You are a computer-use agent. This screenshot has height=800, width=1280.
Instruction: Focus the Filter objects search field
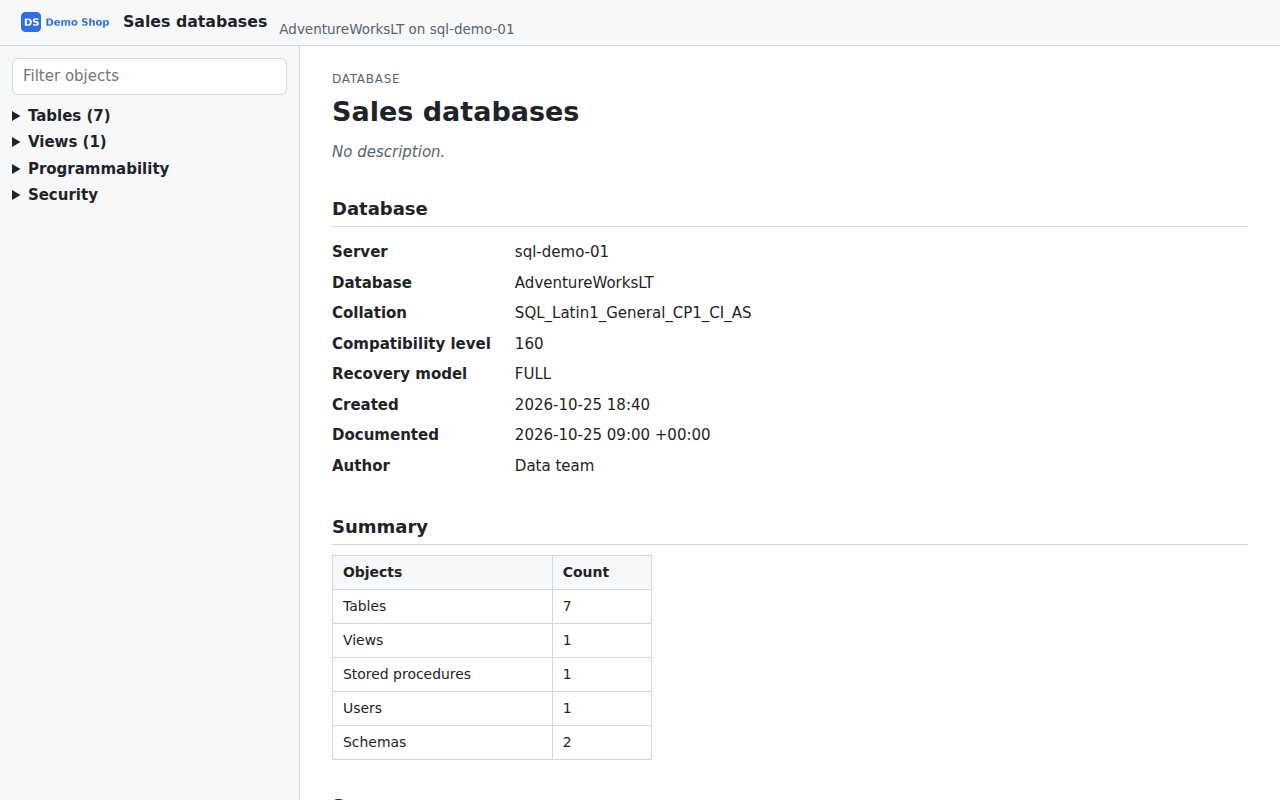pos(149,76)
